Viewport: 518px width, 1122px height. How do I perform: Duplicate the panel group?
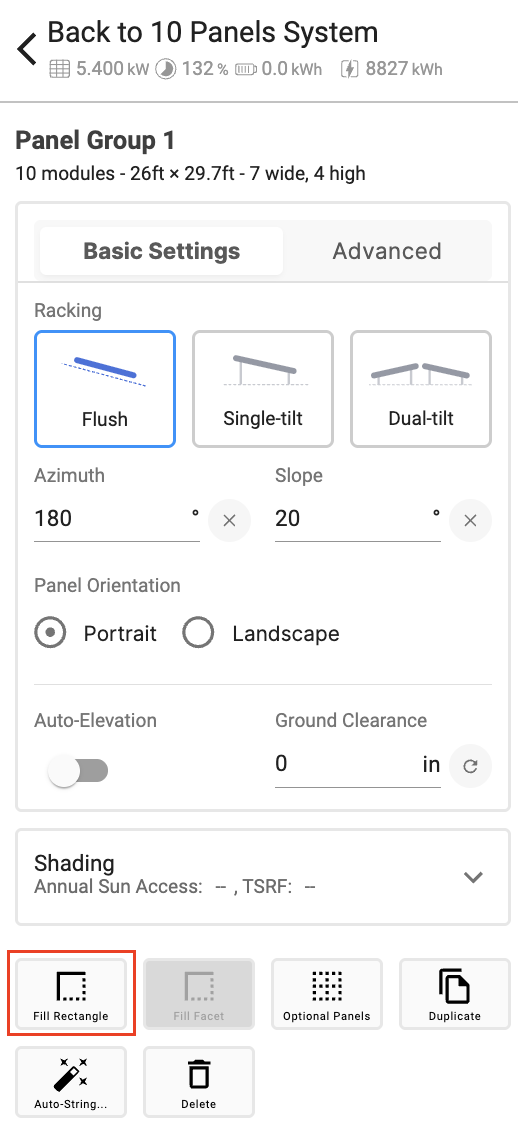[x=454, y=994]
